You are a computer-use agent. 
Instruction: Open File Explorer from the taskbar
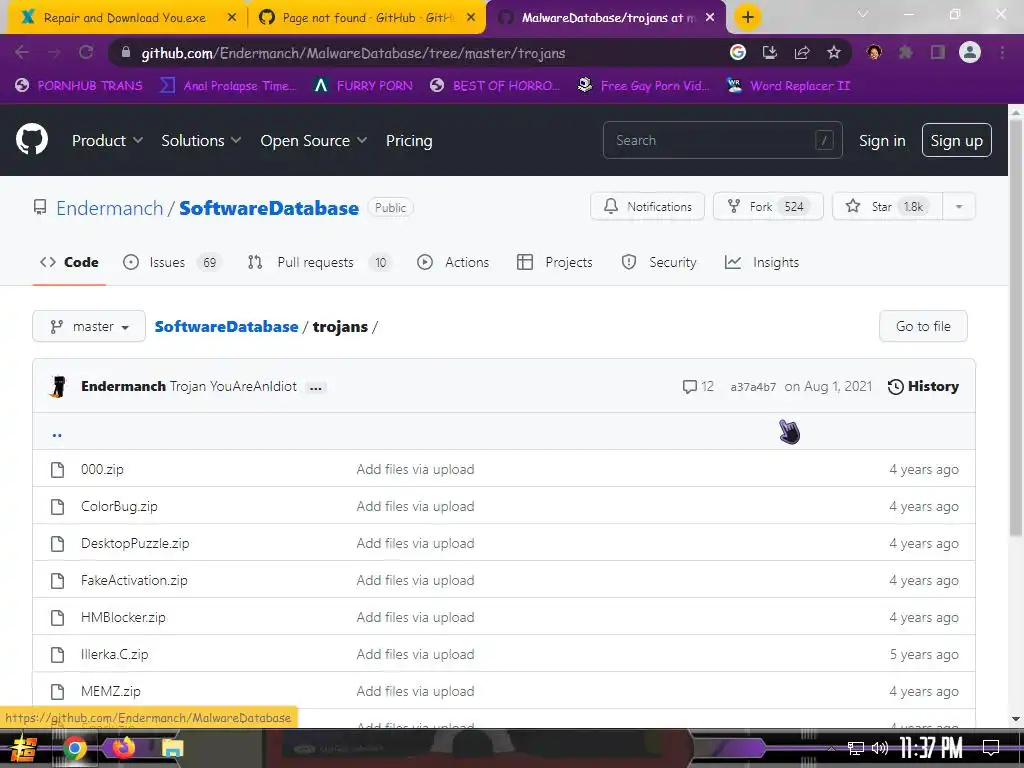point(172,748)
